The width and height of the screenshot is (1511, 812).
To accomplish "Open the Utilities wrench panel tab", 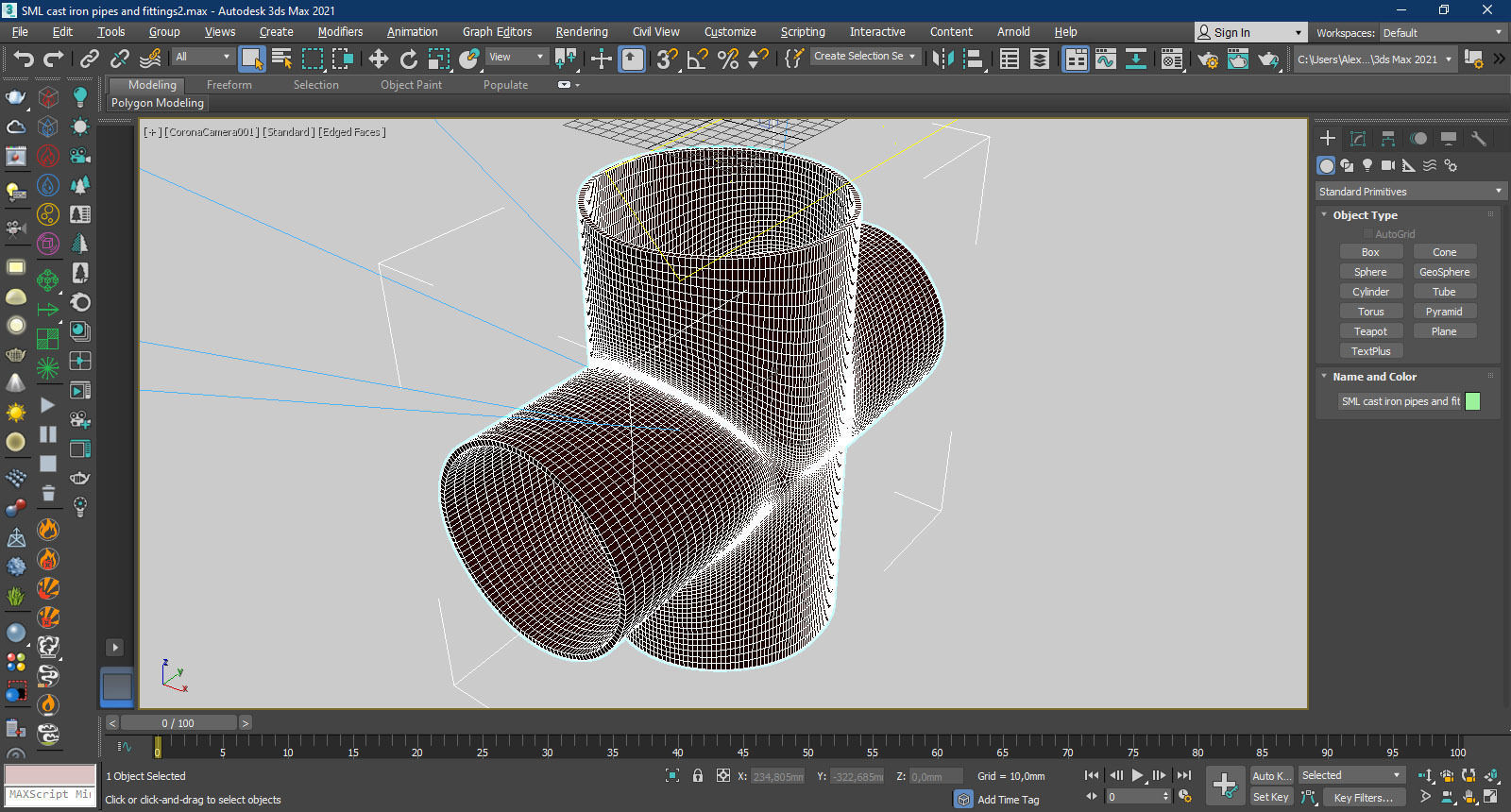I will pos(1479,138).
